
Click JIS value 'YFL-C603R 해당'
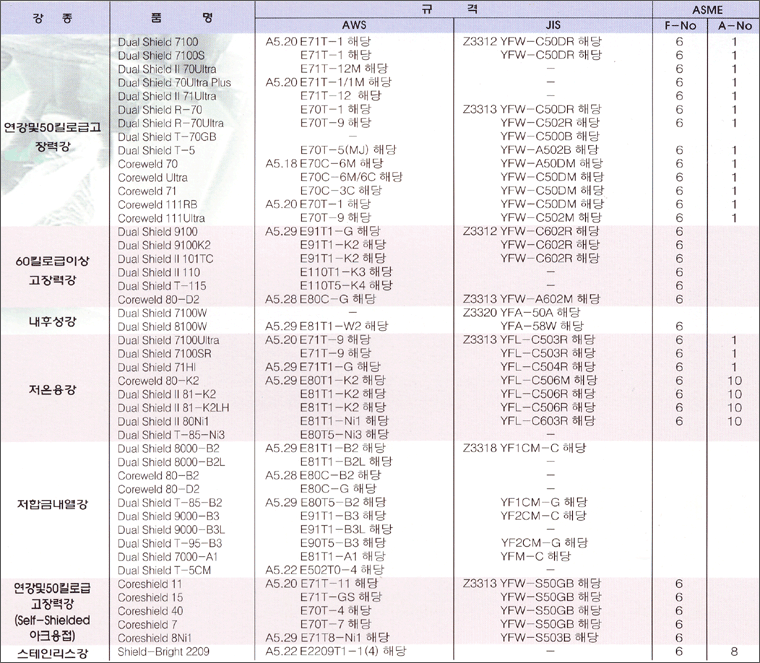(548, 421)
